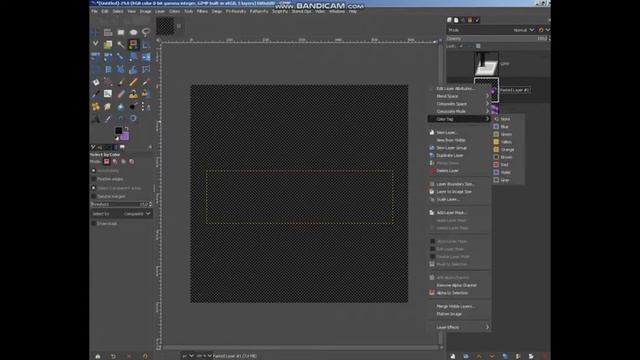Select the Ellipse Select tool
The width and height of the screenshot is (640, 360).
(x=133, y=32)
